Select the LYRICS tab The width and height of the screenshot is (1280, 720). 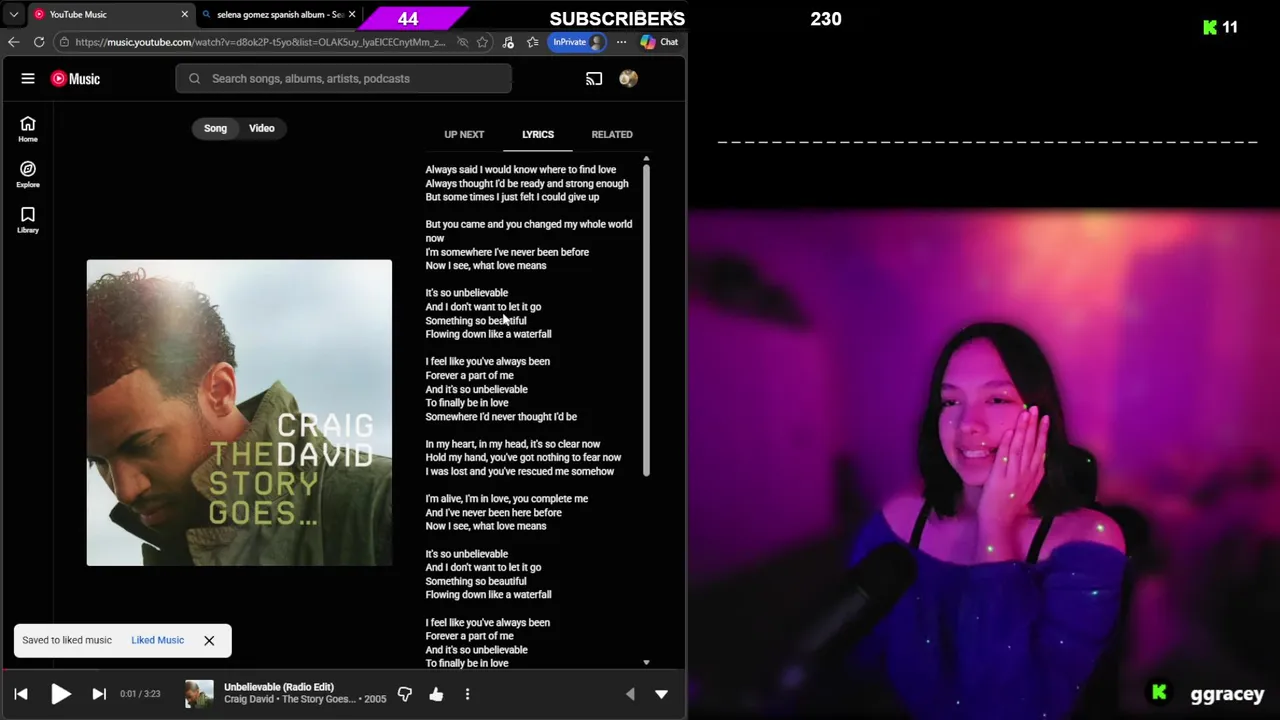click(538, 134)
